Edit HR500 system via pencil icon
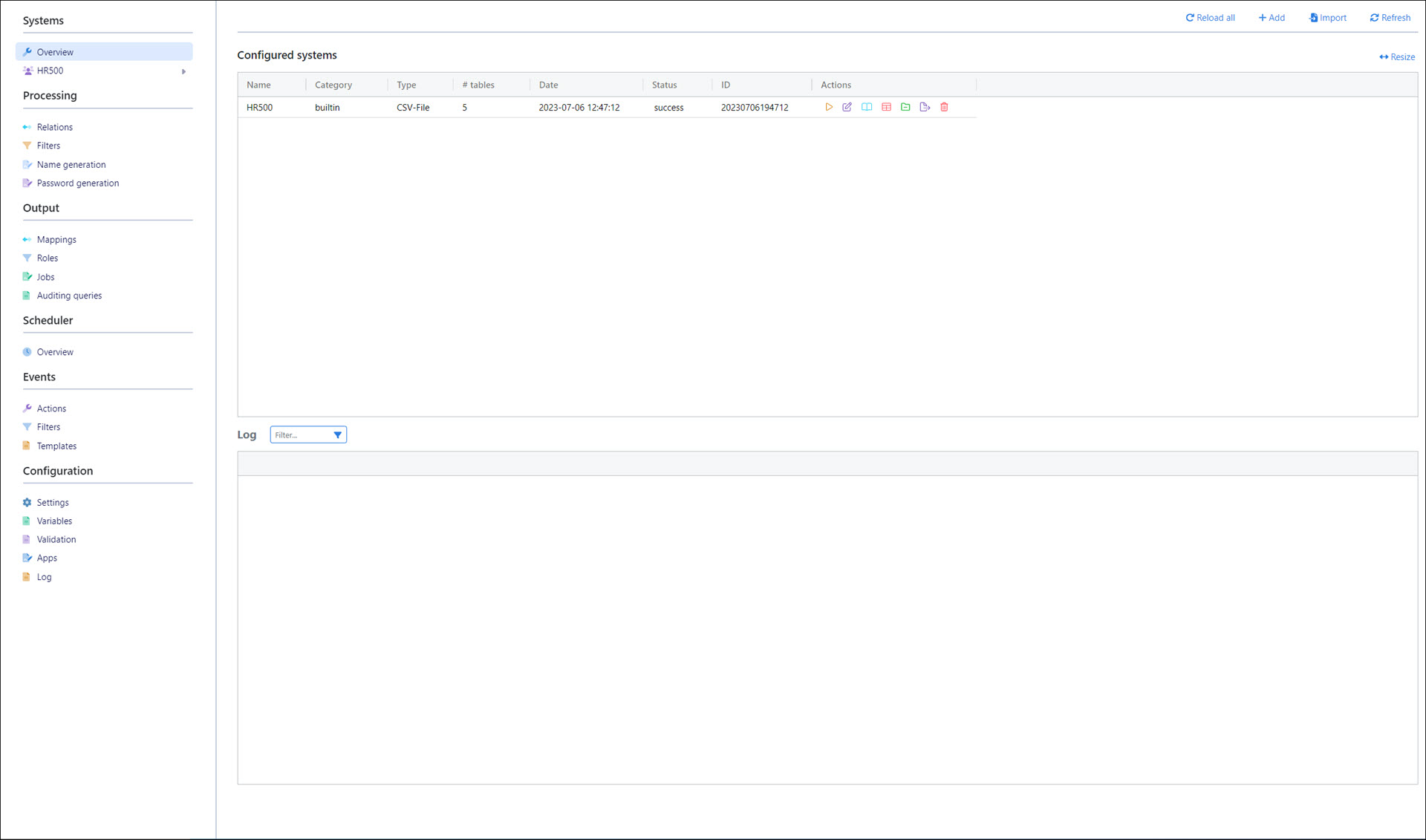The image size is (1426, 840). 847,107
